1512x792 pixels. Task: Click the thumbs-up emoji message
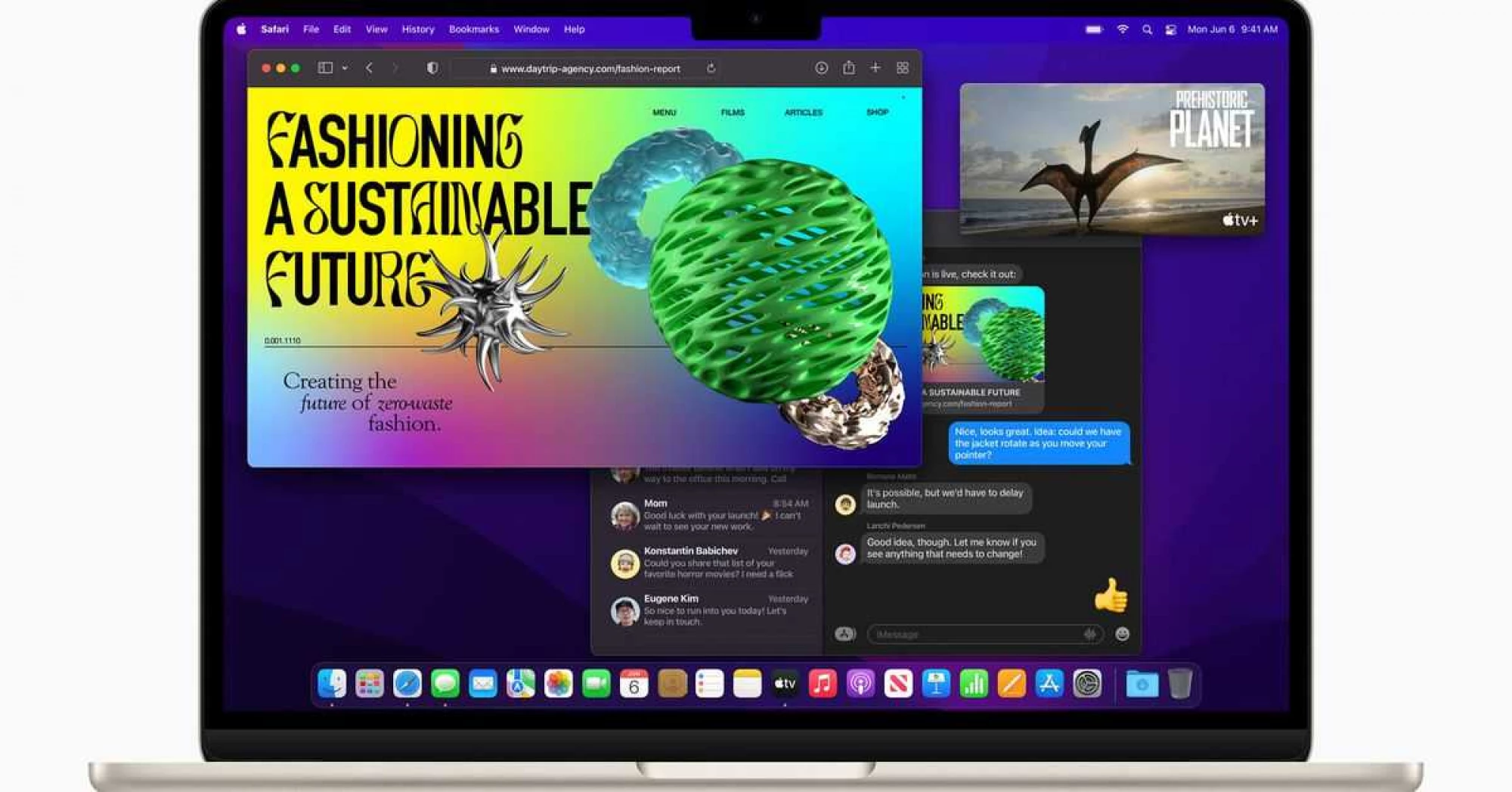1111,595
